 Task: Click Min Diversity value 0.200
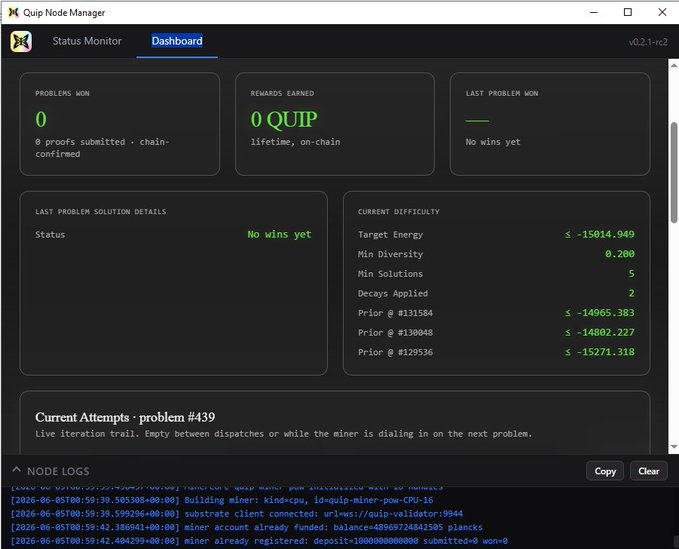pos(620,254)
